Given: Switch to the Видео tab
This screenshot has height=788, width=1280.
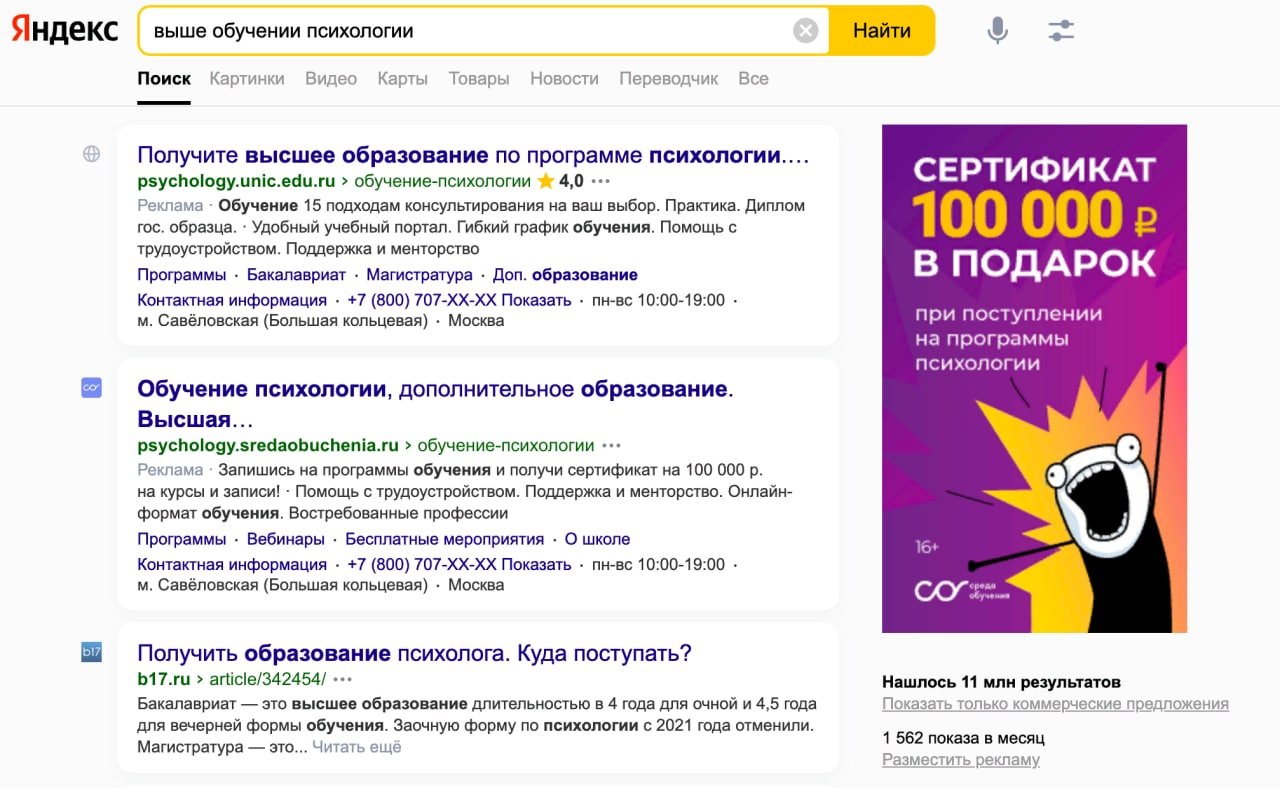Looking at the screenshot, I should coord(331,79).
